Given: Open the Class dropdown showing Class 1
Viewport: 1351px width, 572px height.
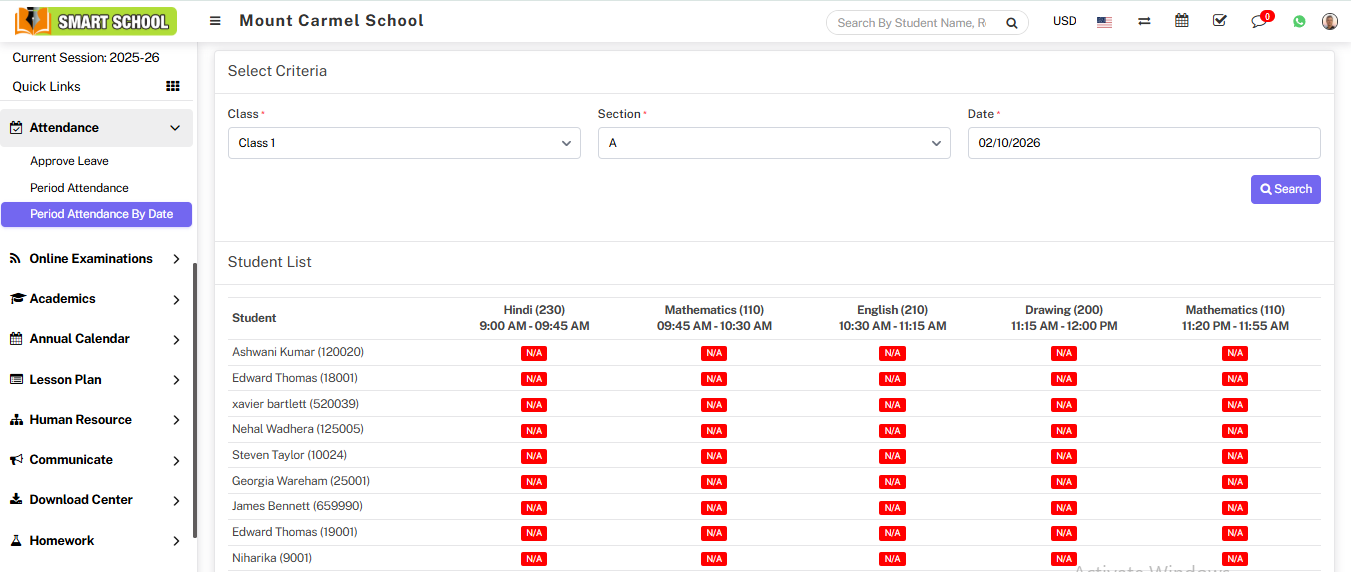Looking at the screenshot, I should tap(404, 143).
